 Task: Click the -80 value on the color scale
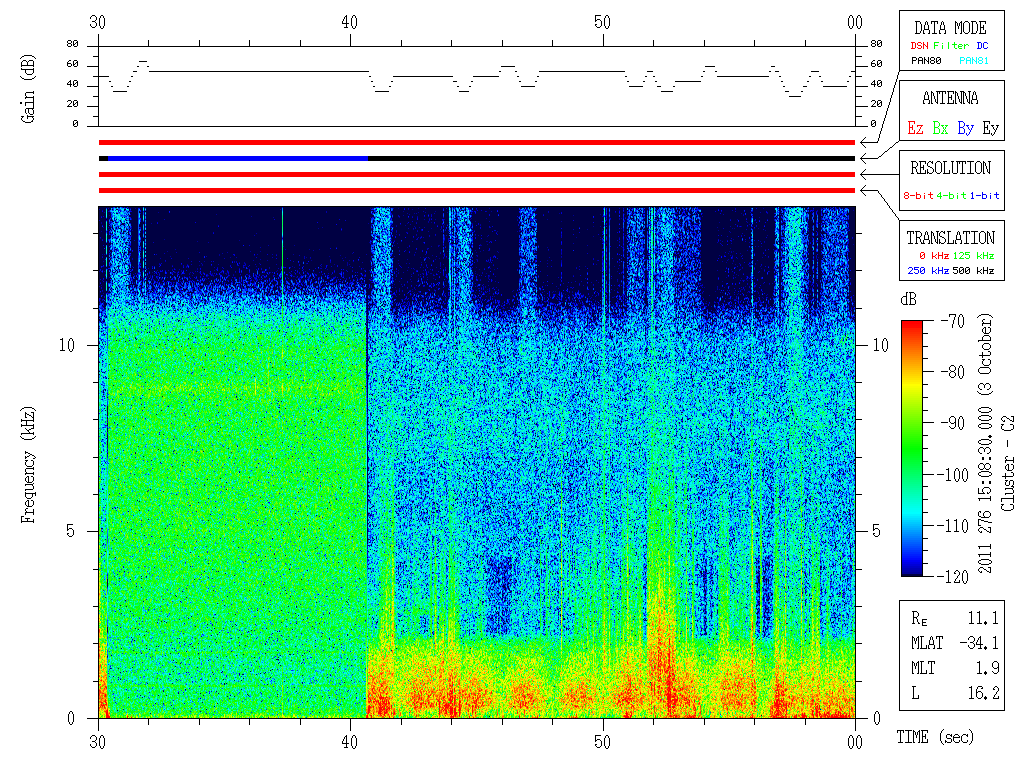(953, 372)
